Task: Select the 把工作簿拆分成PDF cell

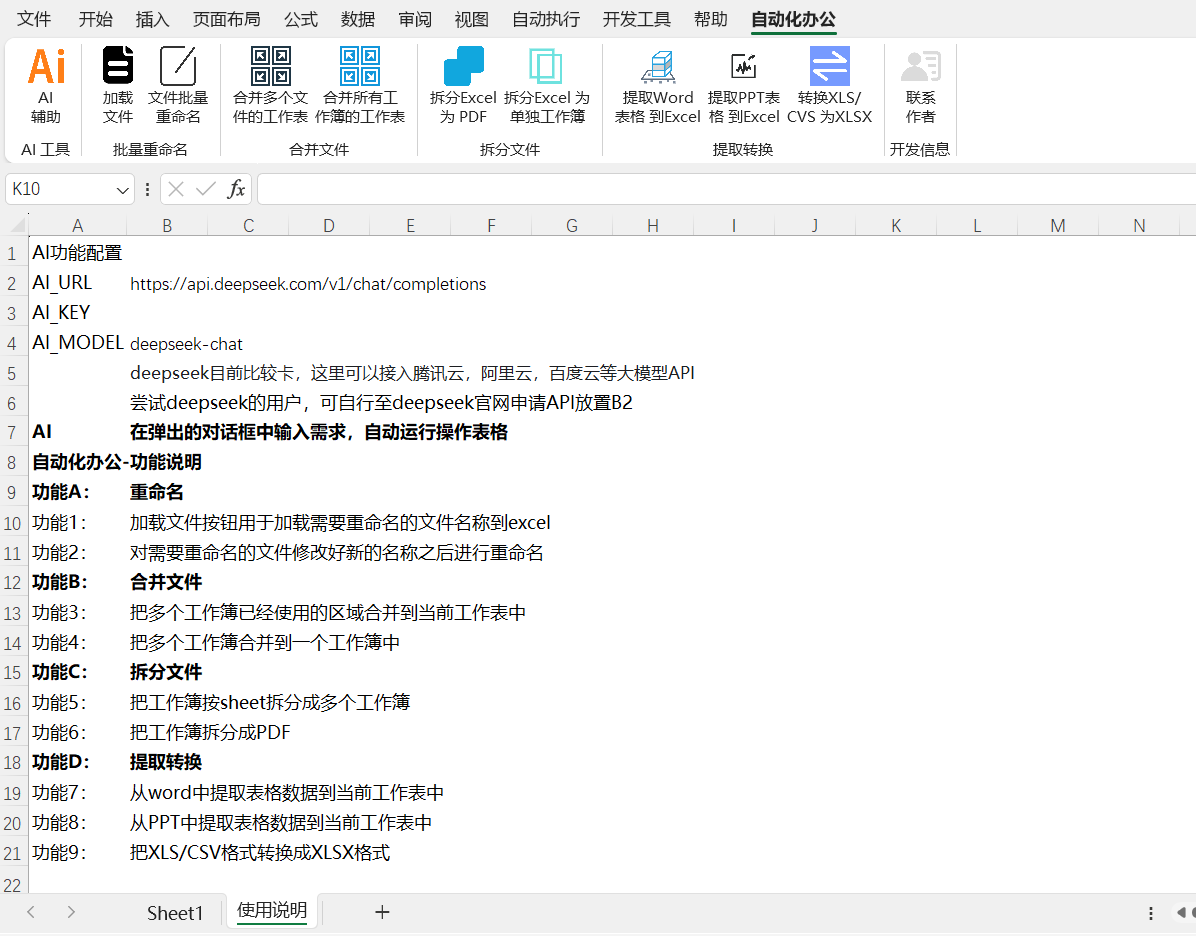Action: click(210, 732)
